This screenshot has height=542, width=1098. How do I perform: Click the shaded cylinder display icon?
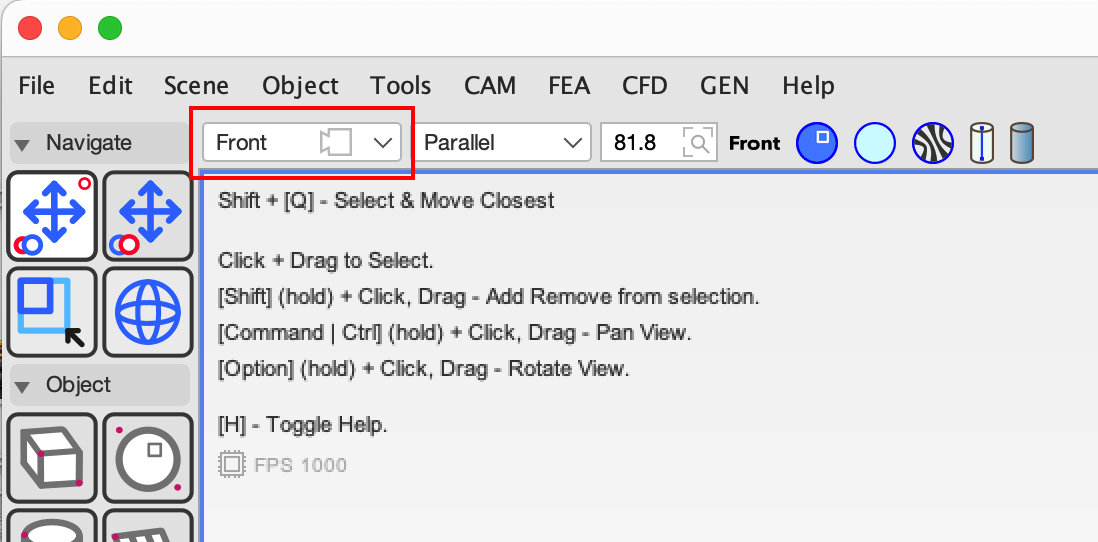point(1021,143)
